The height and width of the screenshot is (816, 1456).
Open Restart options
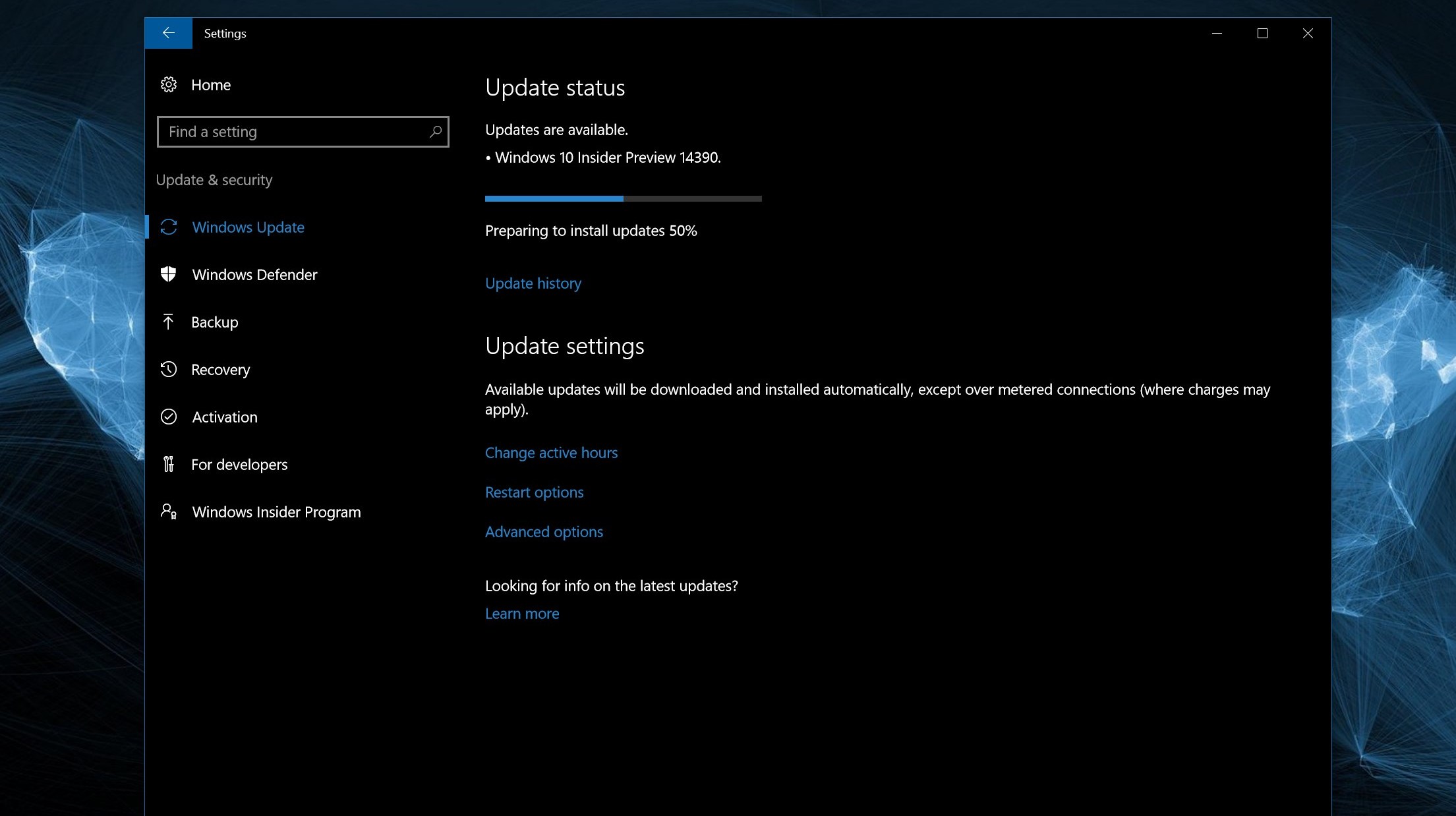pyautogui.click(x=534, y=492)
